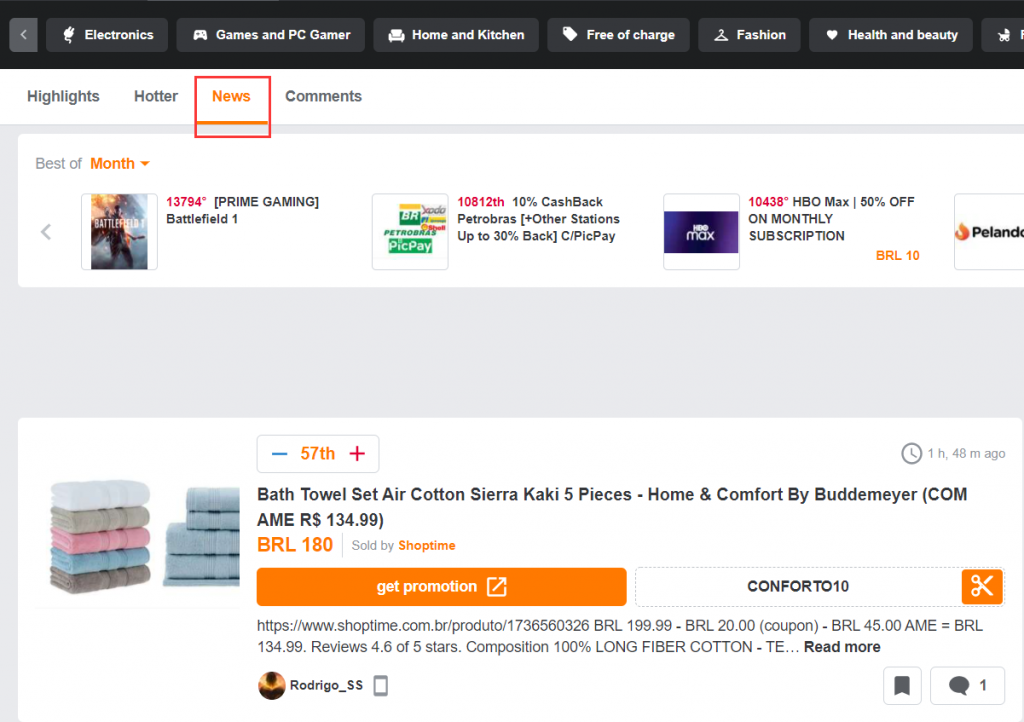Click the 57th temperature score
The height and width of the screenshot is (722, 1024).
[x=318, y=454]
